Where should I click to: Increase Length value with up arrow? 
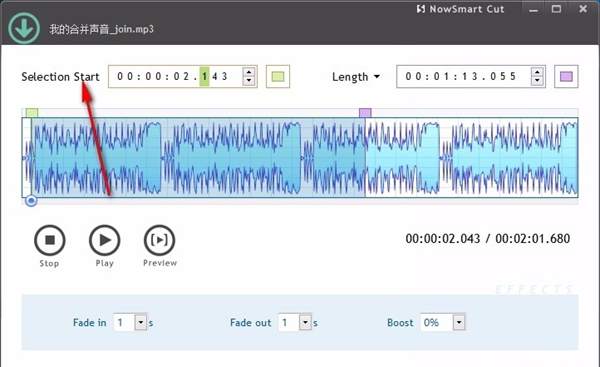point(537,72)
